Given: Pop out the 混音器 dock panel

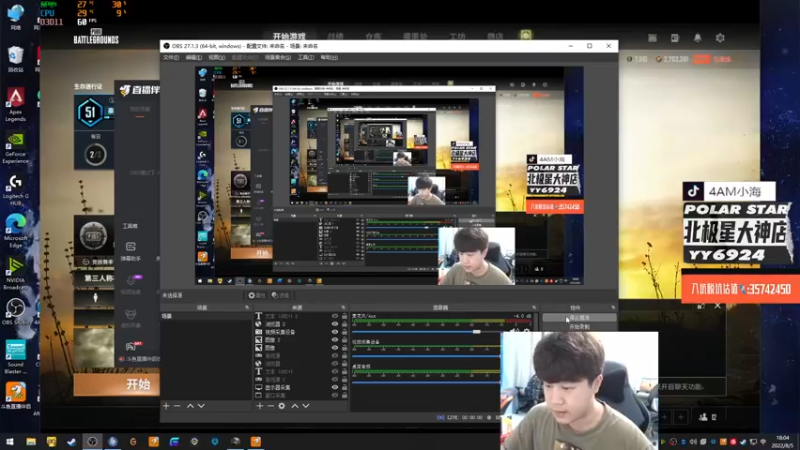Looking at the screenshot, I should pos(534,308).
